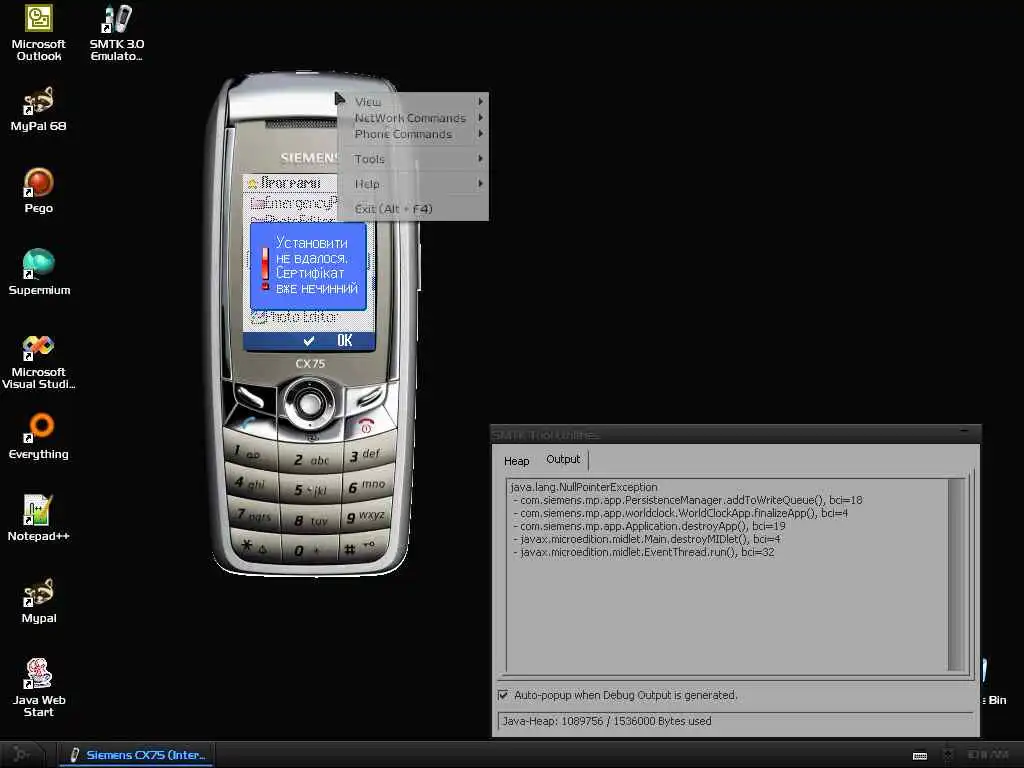Expand the Phone Commands arrow
Image resolution: width=1024 pixels, height=768 pixels.
coord(480,134)
